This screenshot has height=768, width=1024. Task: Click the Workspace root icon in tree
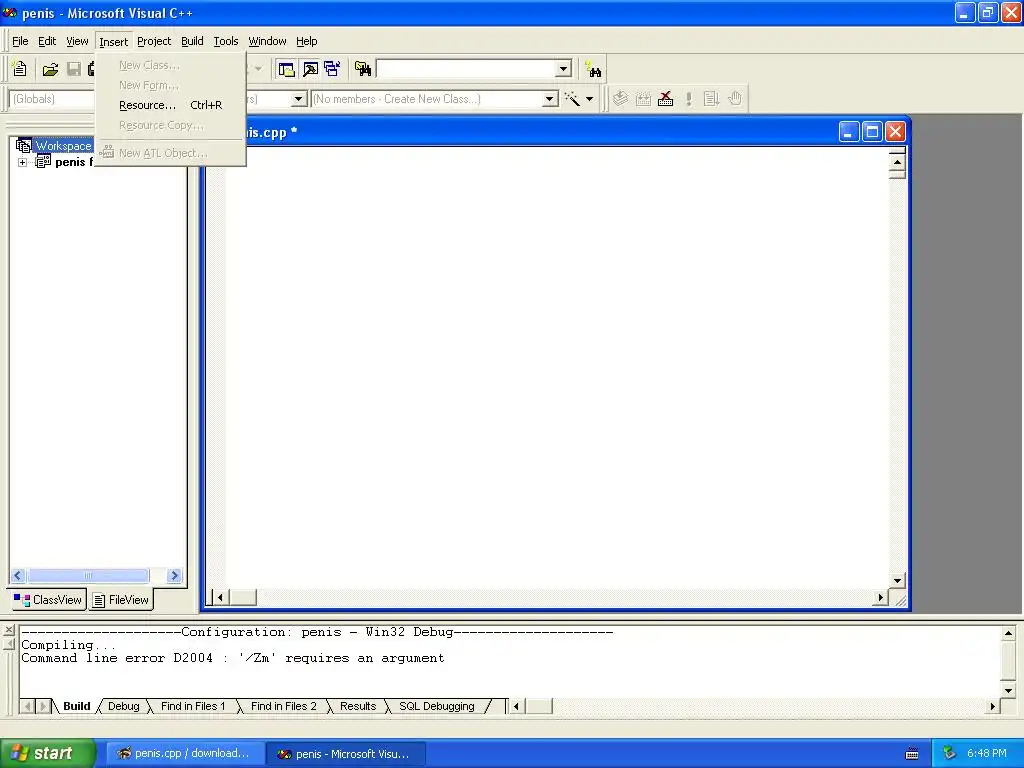pos(24,146)
